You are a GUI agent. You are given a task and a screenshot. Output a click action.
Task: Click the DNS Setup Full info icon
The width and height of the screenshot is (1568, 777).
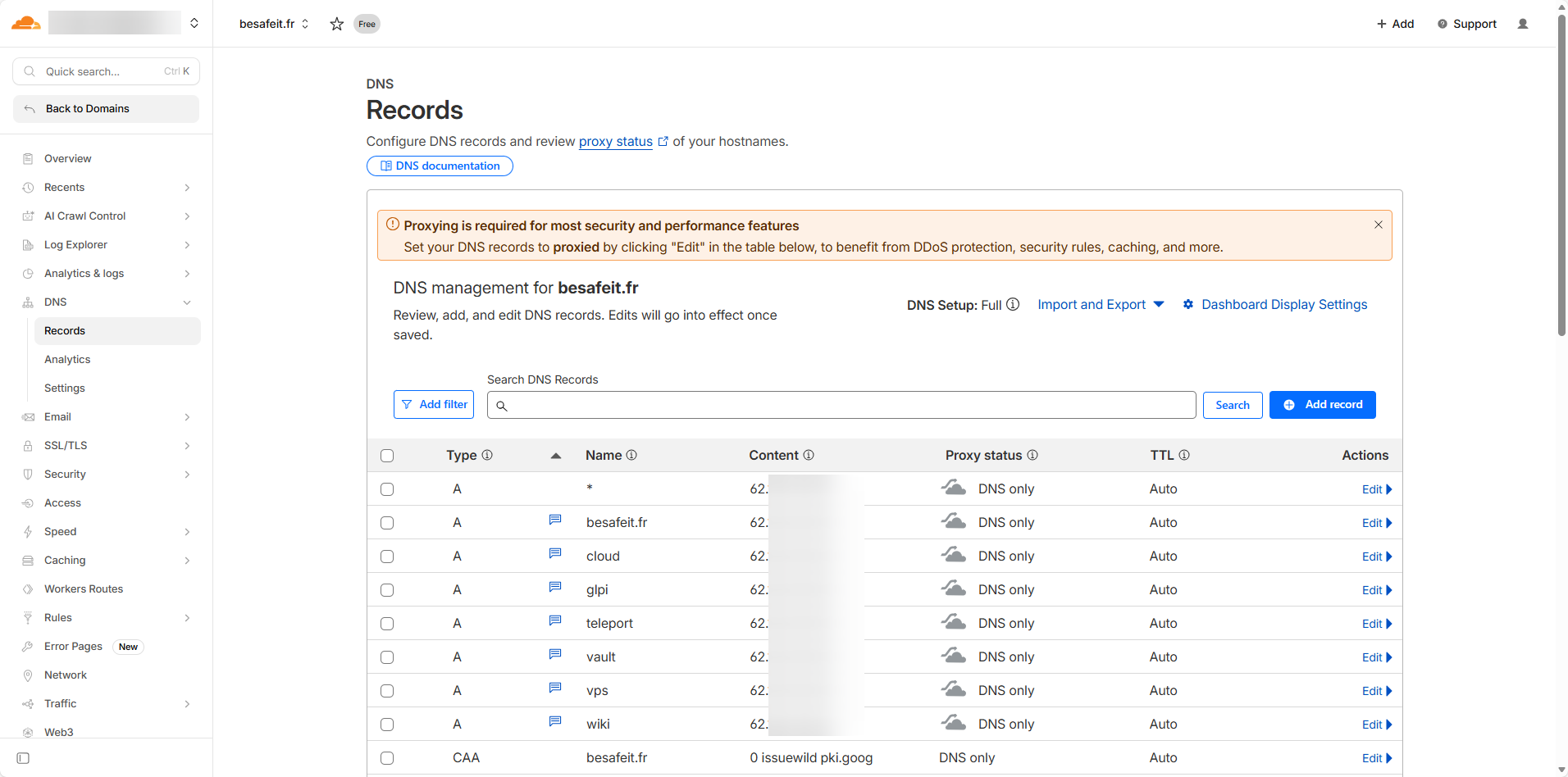pos(1013,304)
